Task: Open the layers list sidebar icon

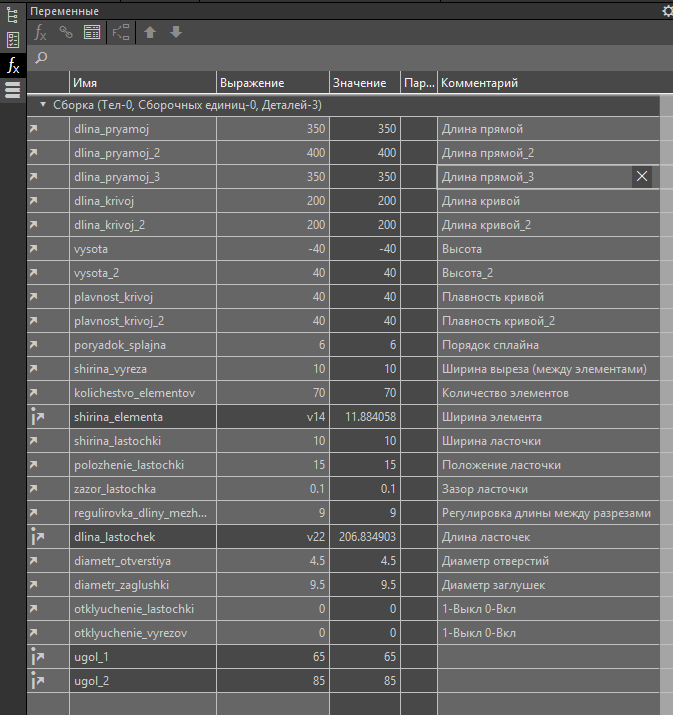Action: point(13,91)
